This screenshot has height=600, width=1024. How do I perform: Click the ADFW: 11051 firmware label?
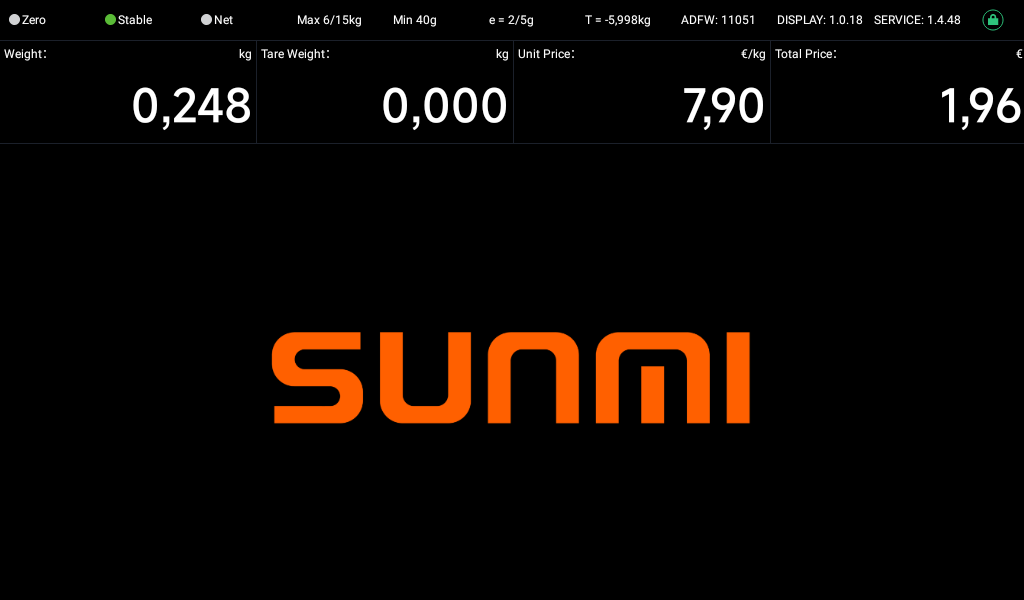click(718, 20)
